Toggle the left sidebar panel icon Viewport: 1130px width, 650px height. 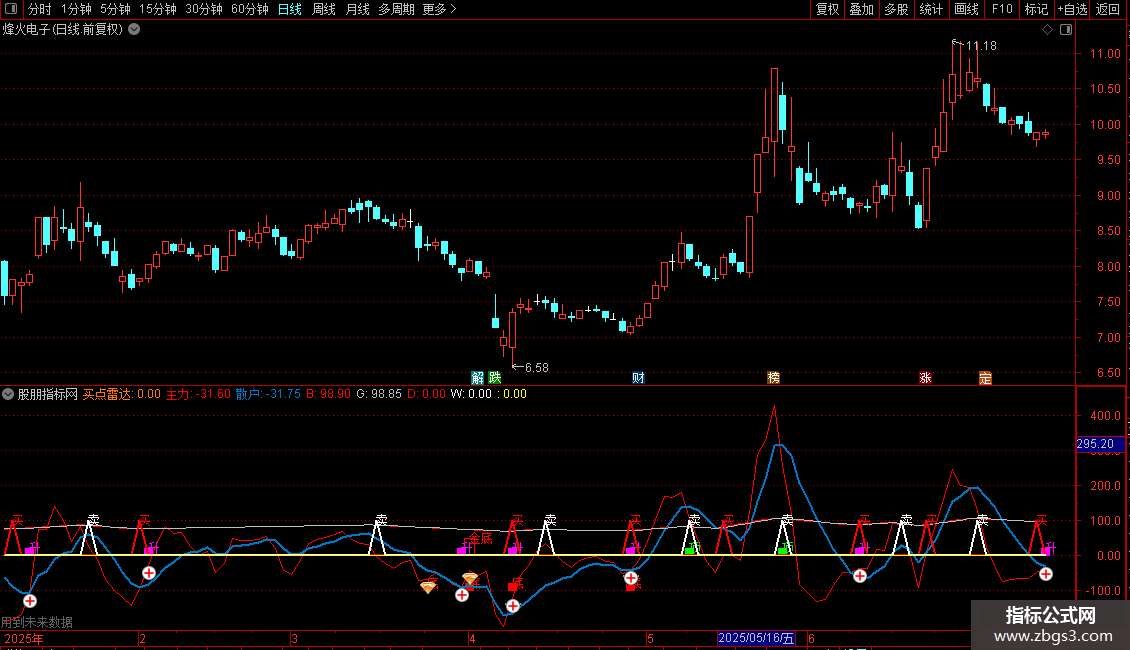point(10,9)
